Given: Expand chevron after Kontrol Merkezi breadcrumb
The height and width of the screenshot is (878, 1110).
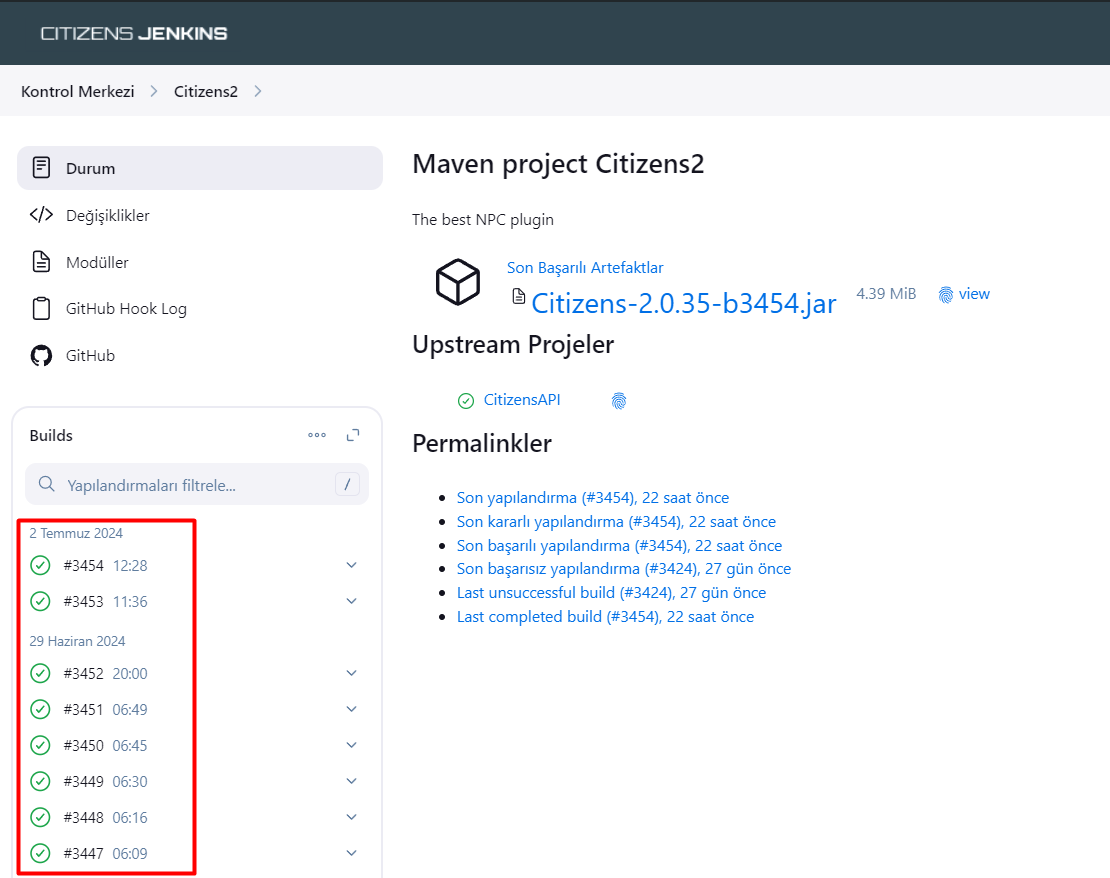Looking at the screenshot, I should 154,91.
